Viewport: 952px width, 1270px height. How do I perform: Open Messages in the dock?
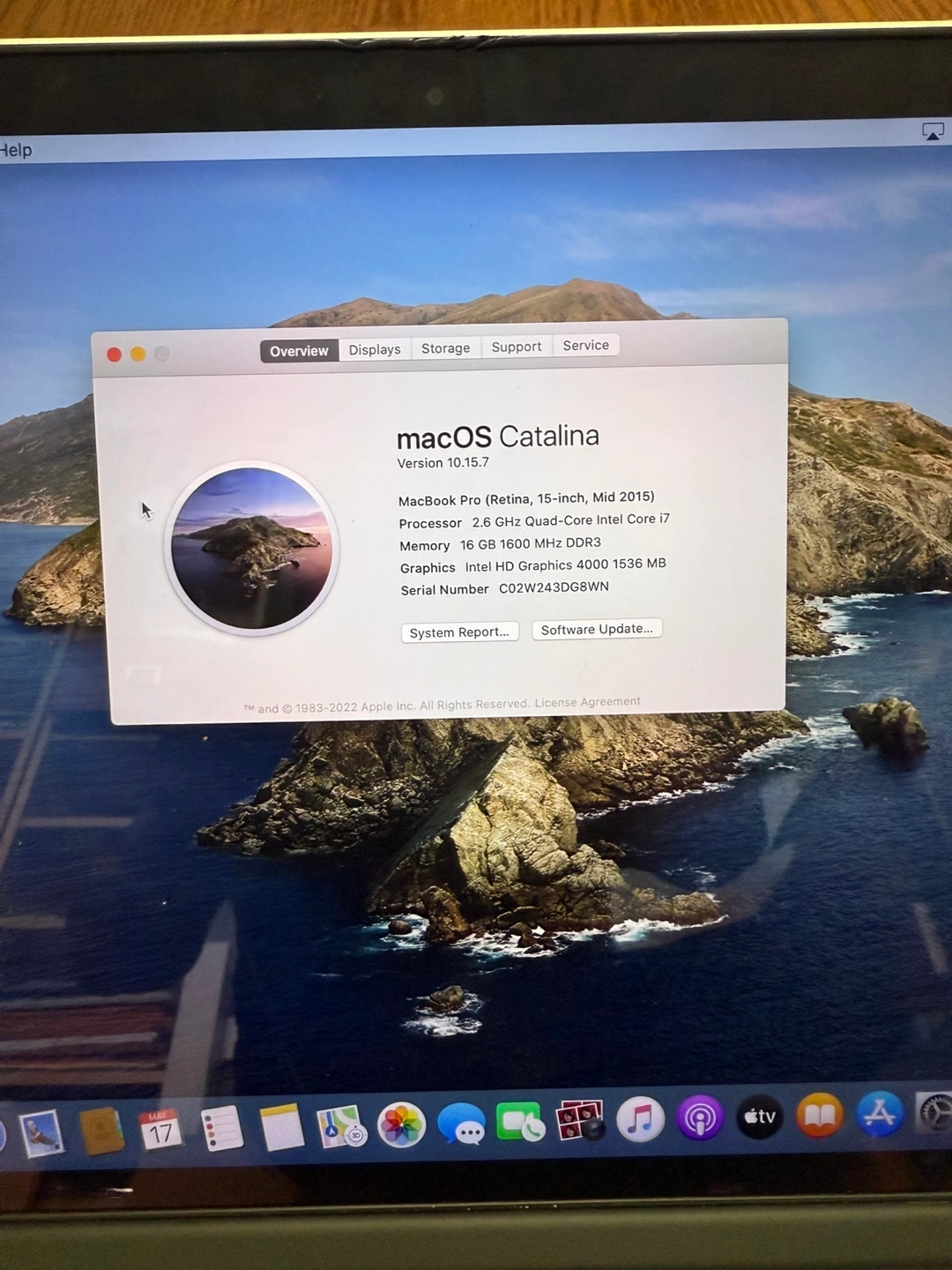pyautogui.click(x=461, y=1124)
